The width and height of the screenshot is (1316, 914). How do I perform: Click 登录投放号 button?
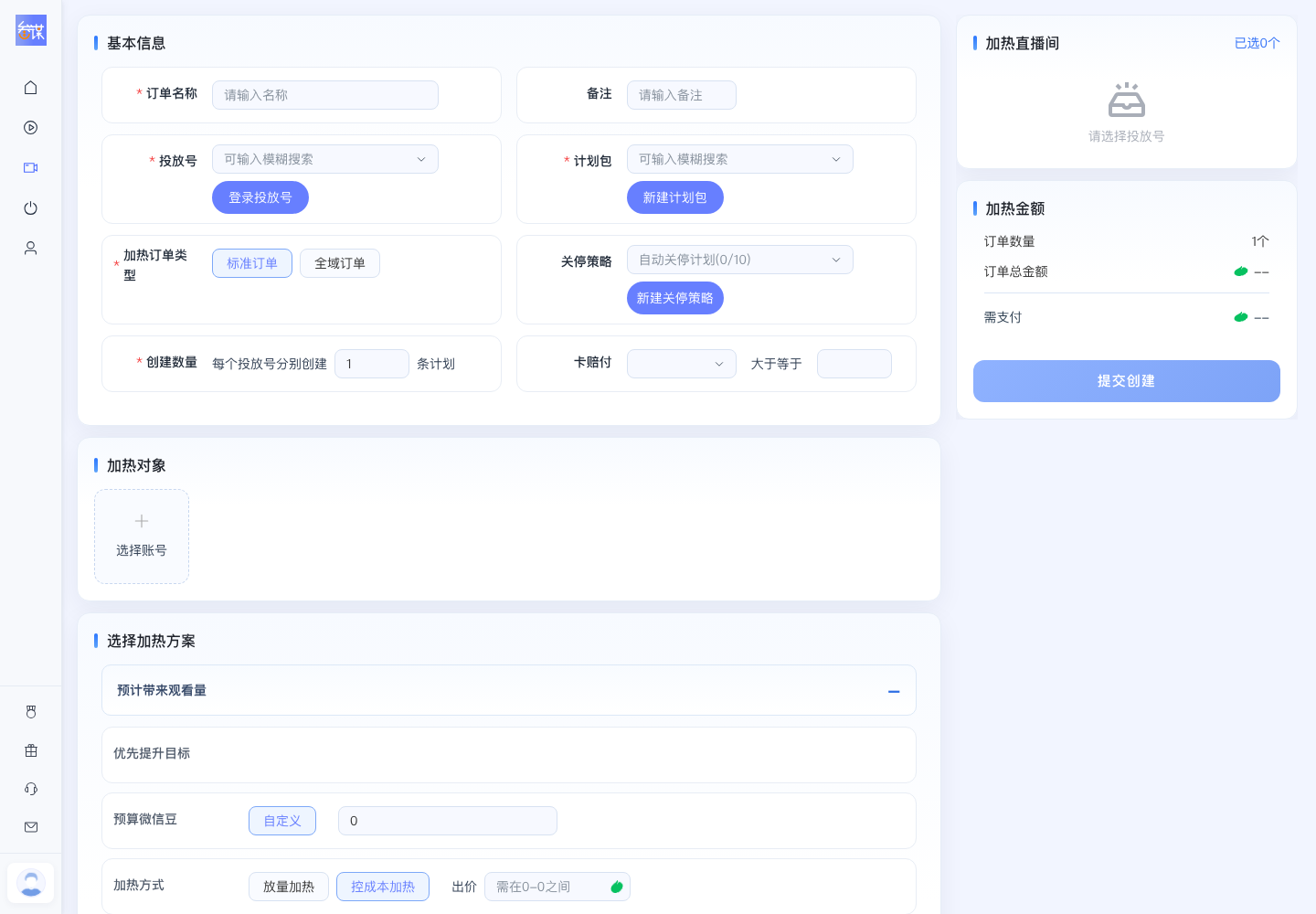pyautogui.click(x=260, y=197)
